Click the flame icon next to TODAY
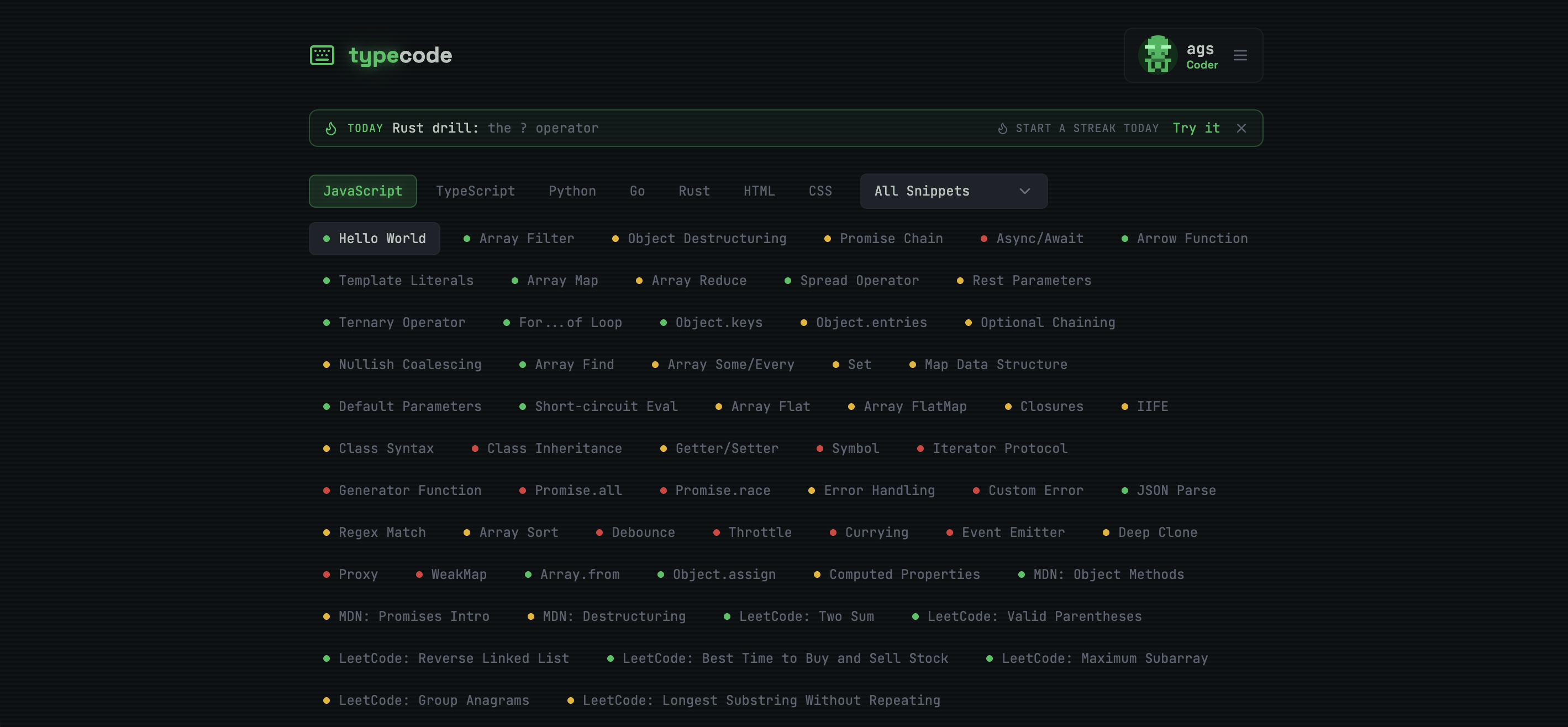 click(331, 128)
